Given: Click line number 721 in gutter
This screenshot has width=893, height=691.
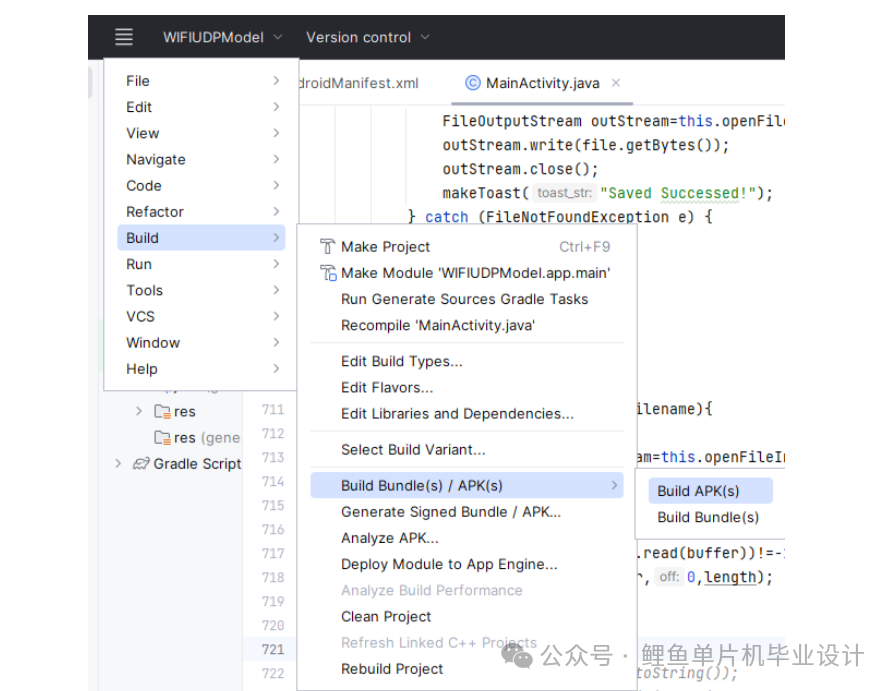Looking at the screenshot, I should point(273,649).
